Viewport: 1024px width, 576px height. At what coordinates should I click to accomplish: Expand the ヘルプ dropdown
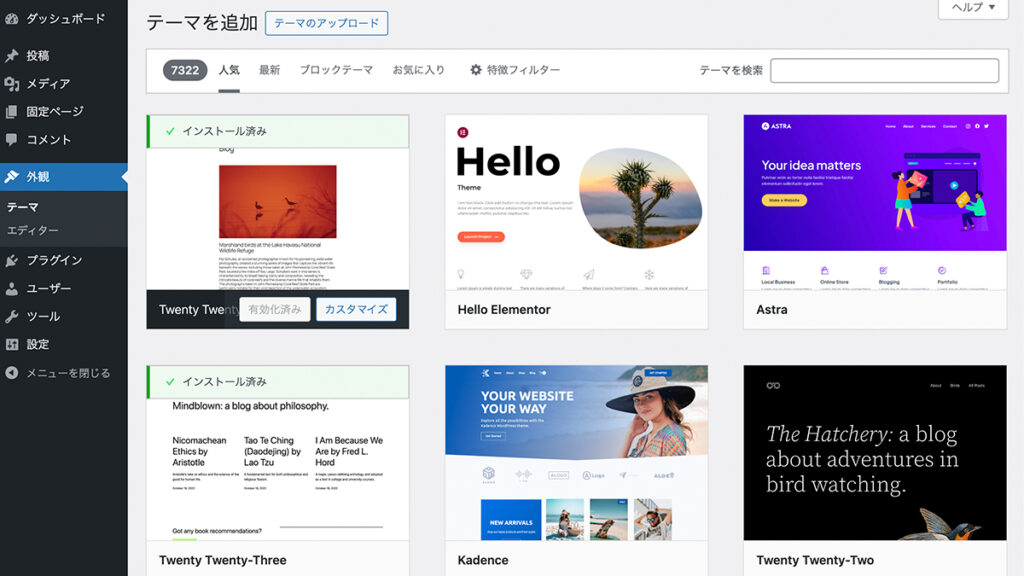[x=973, y=8]
